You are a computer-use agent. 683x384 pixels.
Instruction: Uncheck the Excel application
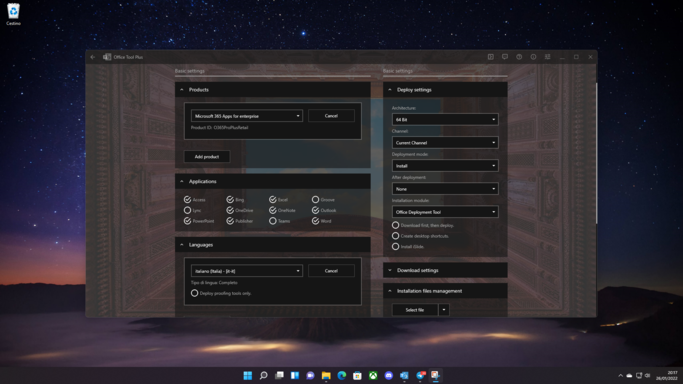click(273, 199)
